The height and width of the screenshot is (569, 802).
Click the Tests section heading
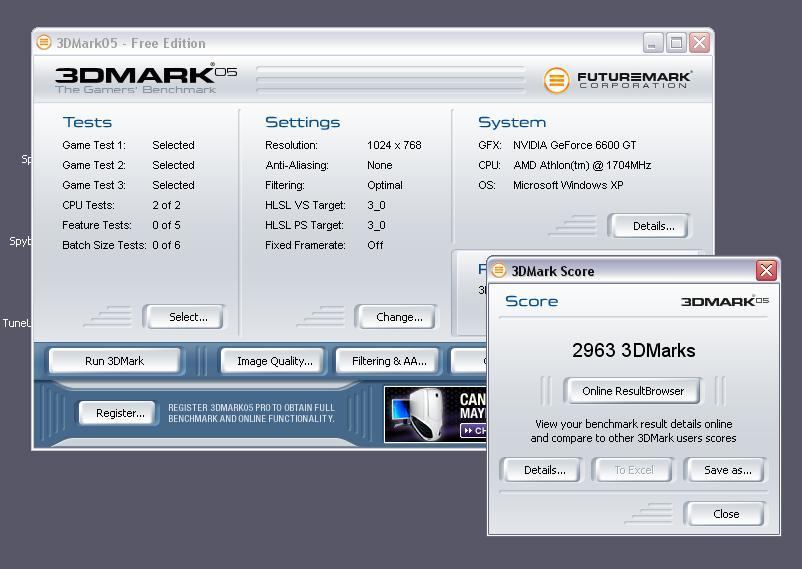pyautogui.click(x=87, y=122)
